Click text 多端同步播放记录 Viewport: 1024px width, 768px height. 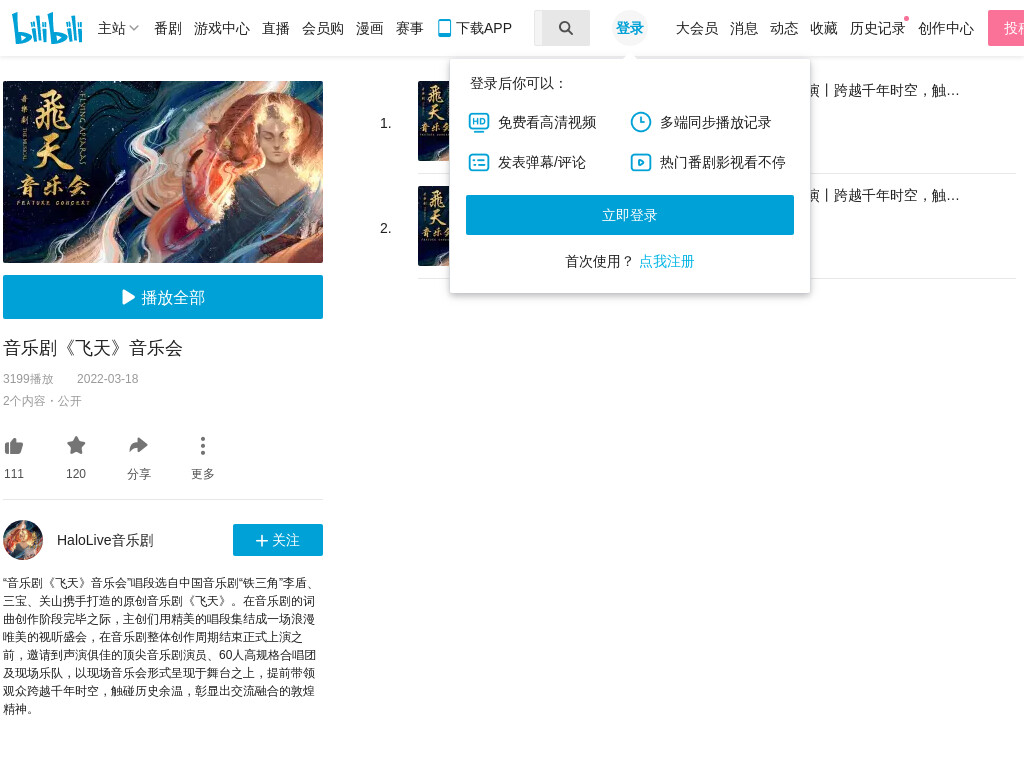pyautogui.click(x=716, y=122)
